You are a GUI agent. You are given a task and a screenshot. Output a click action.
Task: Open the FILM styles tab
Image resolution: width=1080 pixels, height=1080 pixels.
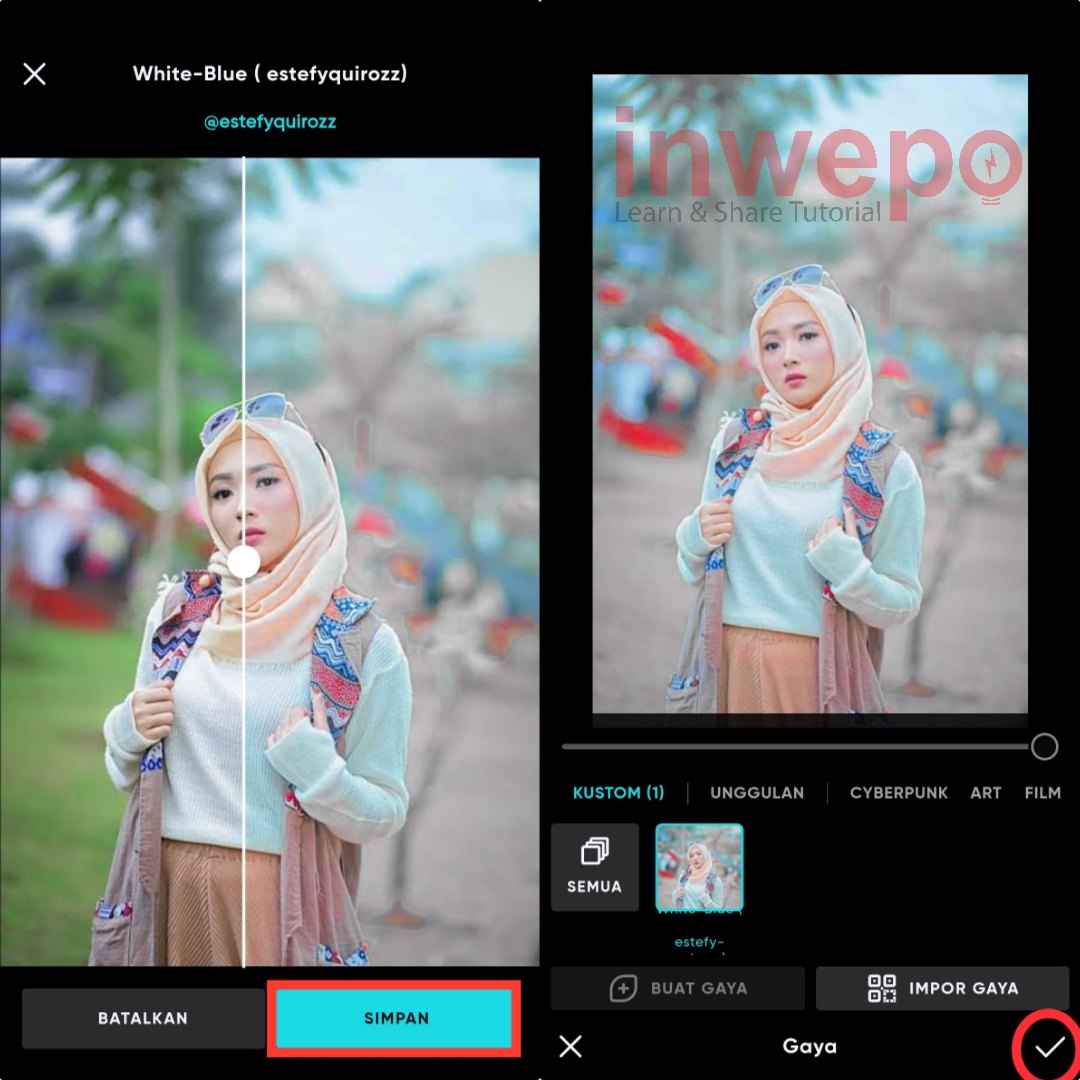1043,793
